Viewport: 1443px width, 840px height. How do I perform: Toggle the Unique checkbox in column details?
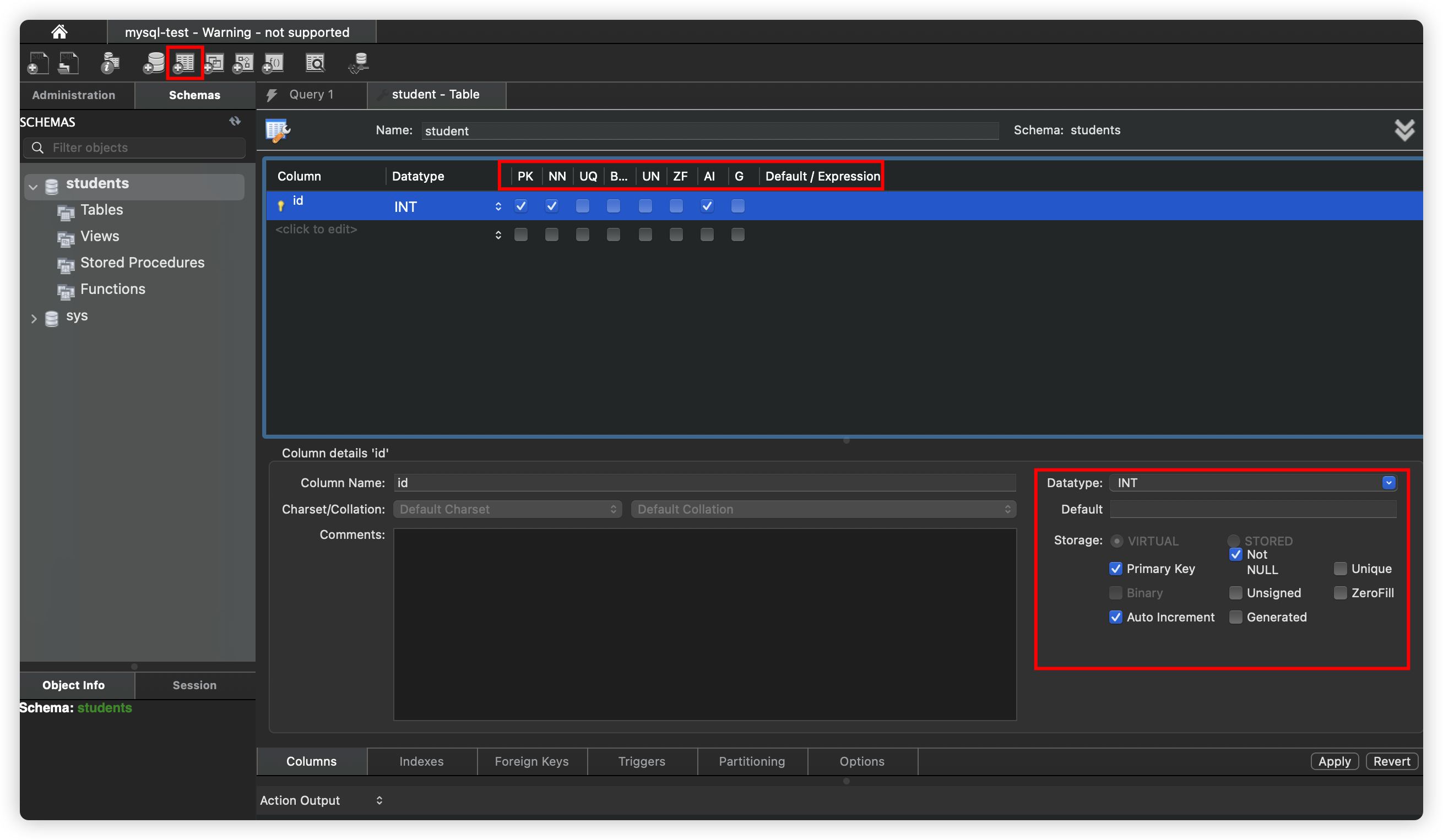[1340, 569]
